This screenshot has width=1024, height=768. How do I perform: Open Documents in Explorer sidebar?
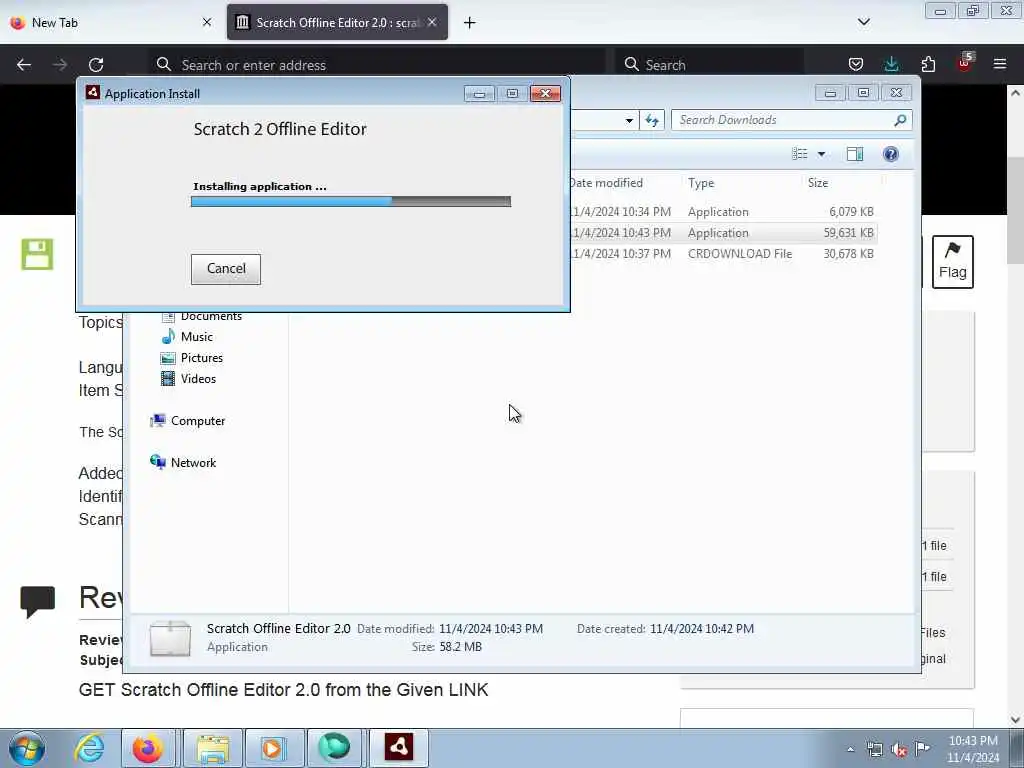tap(201, 316)
